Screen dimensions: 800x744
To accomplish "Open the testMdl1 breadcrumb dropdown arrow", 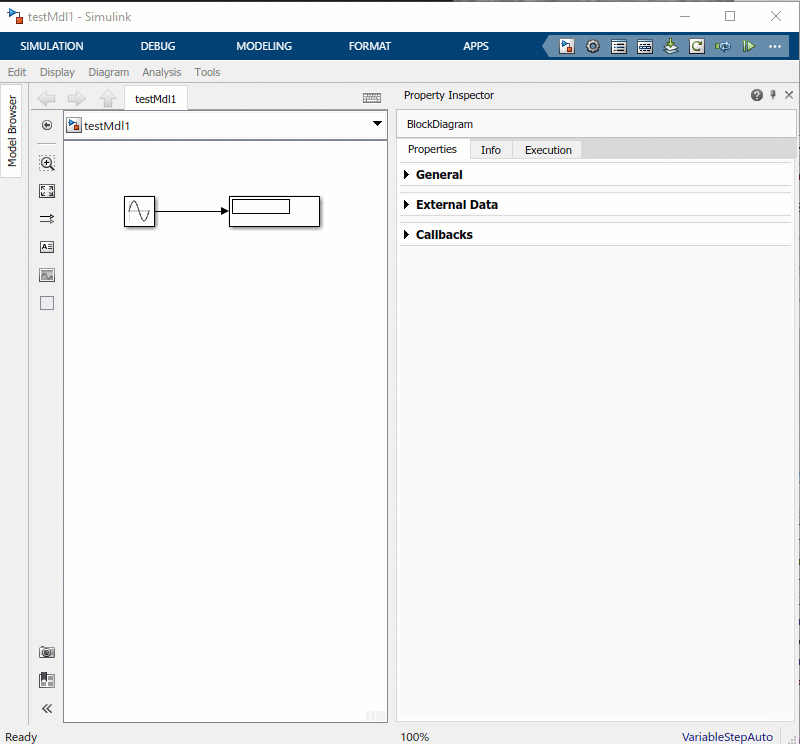I will point(377,124).
